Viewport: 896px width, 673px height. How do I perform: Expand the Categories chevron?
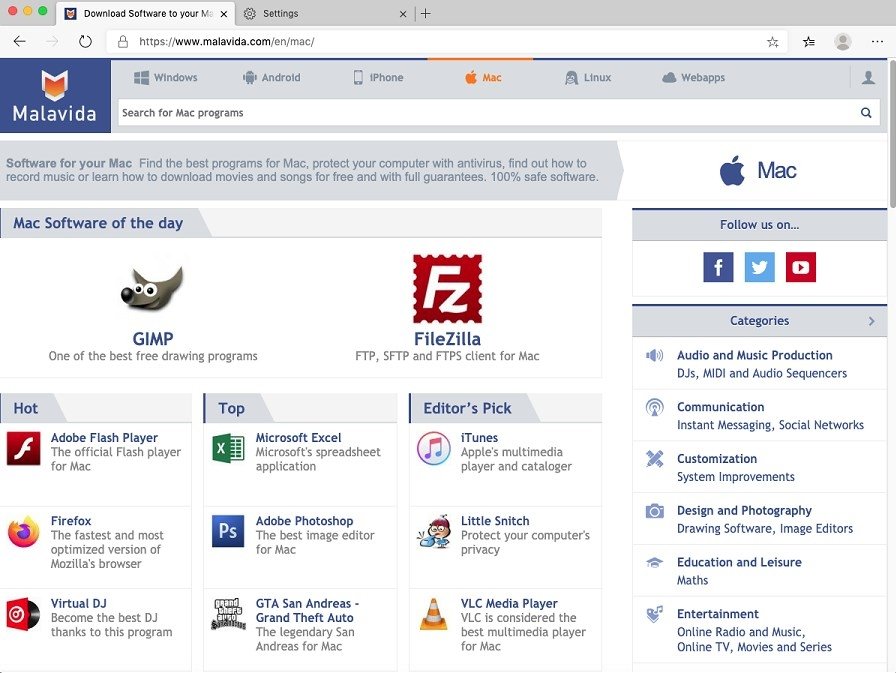[871, 321]
